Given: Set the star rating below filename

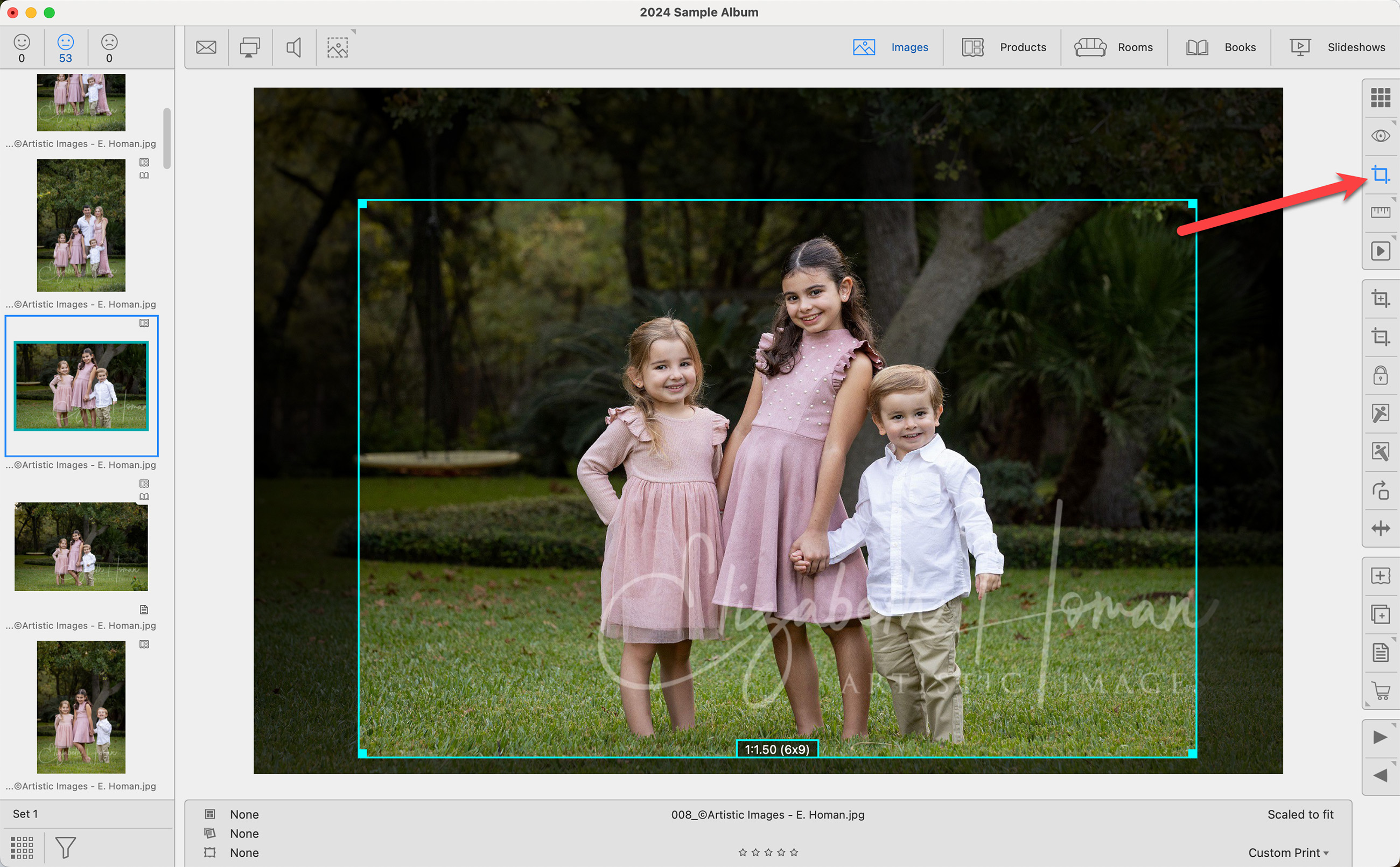Looking at the screenshot, I should click(x=768, y=852).
